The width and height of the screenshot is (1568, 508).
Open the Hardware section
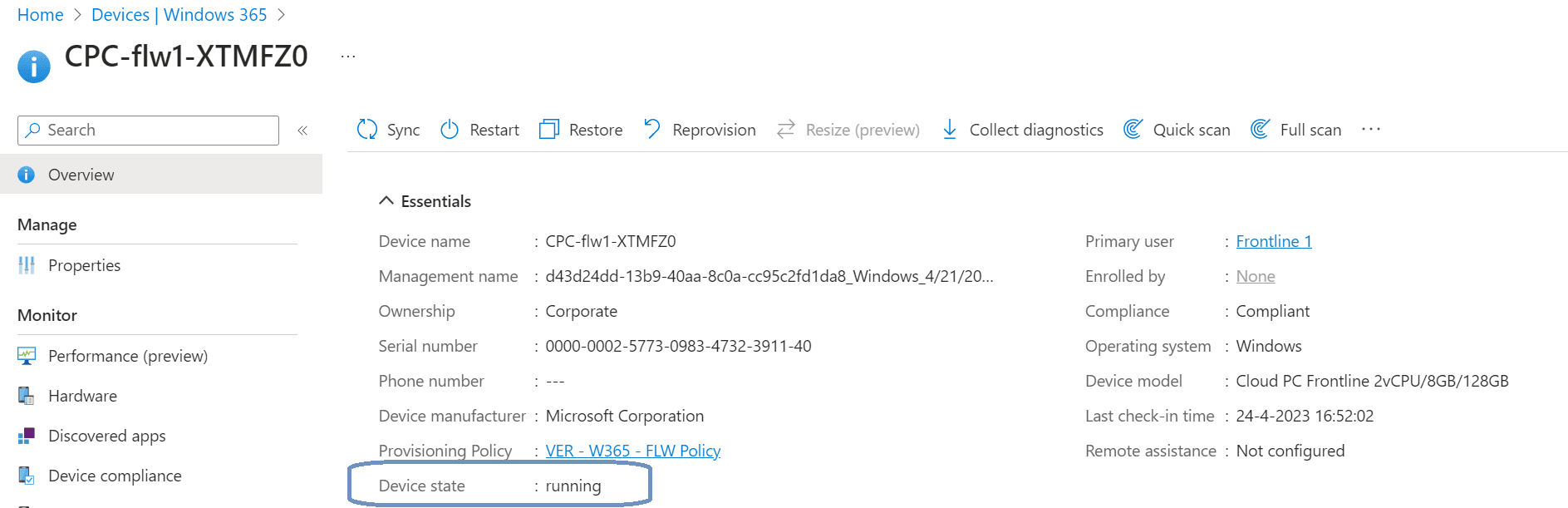point(82,396)
